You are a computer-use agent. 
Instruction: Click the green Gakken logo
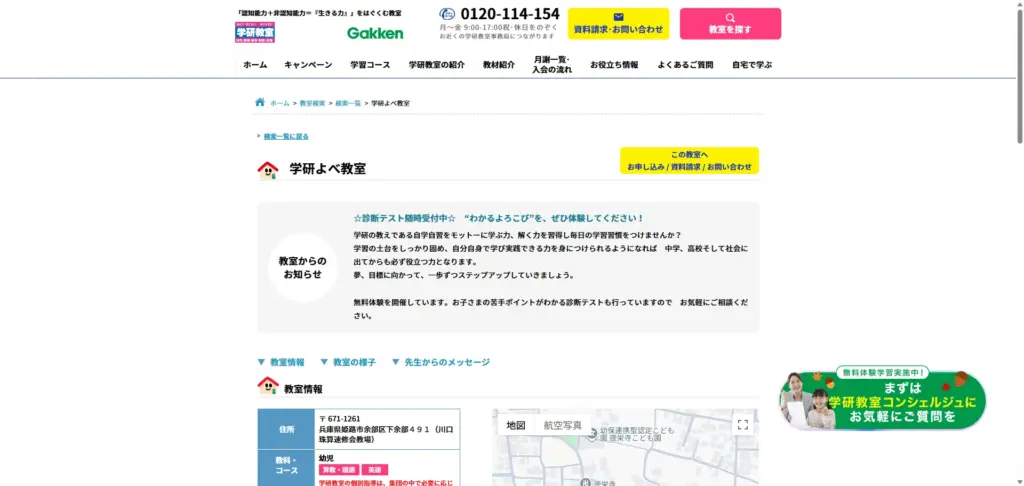coord(375,33)
